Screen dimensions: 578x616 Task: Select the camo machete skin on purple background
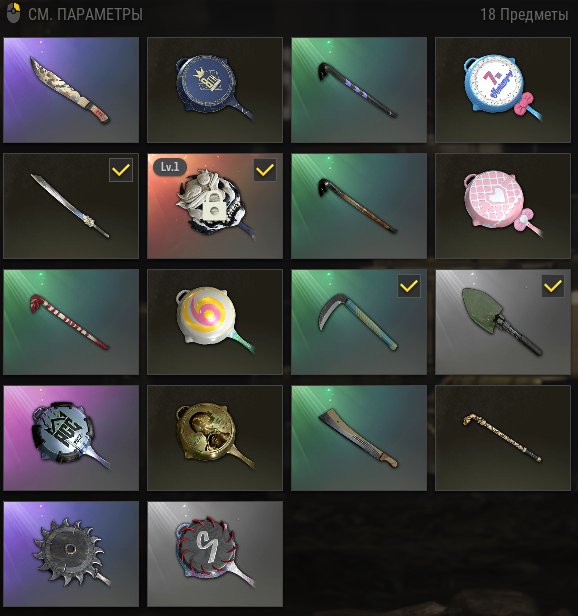[71, 90]
